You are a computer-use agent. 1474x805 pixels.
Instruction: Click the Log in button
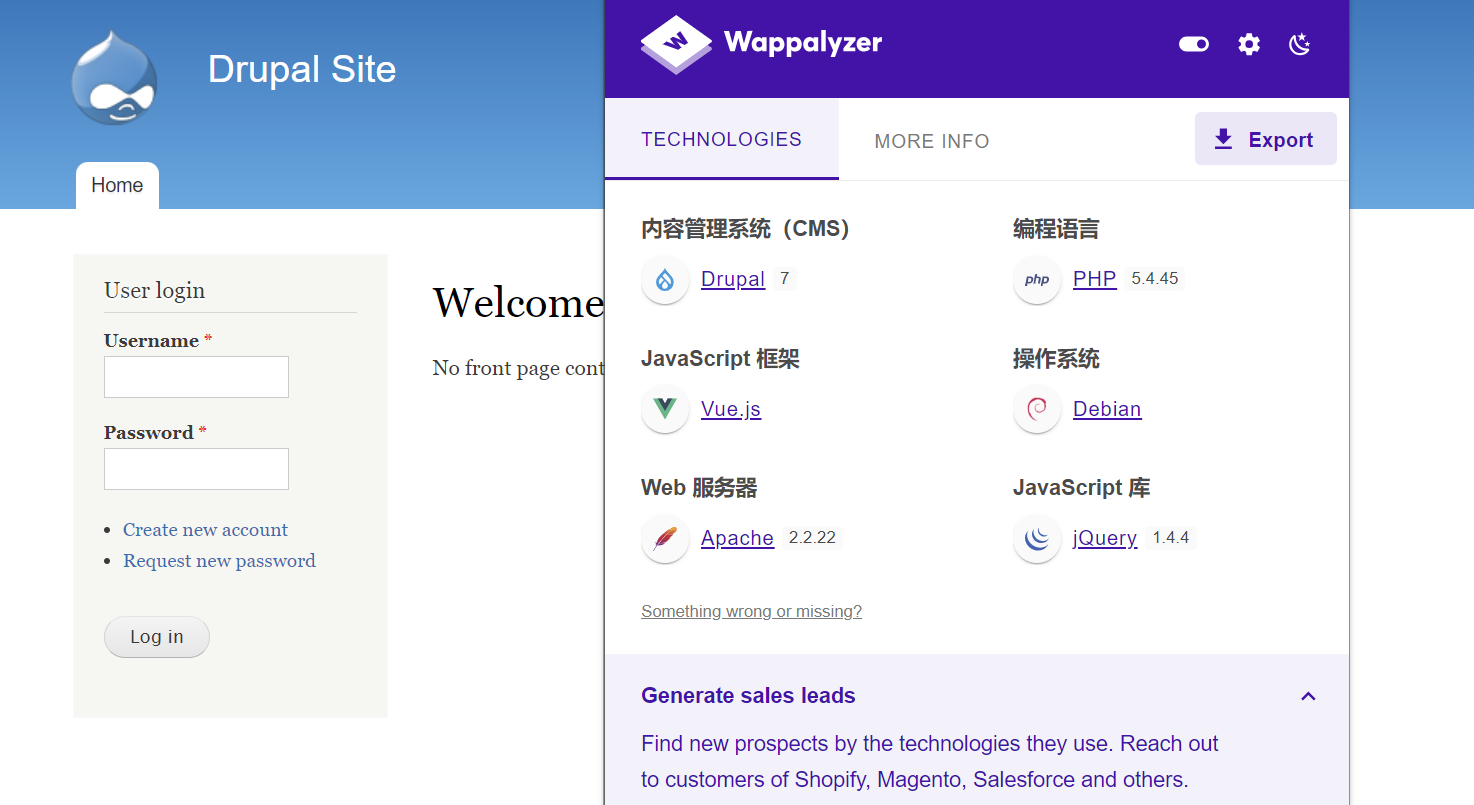(157, 637)
